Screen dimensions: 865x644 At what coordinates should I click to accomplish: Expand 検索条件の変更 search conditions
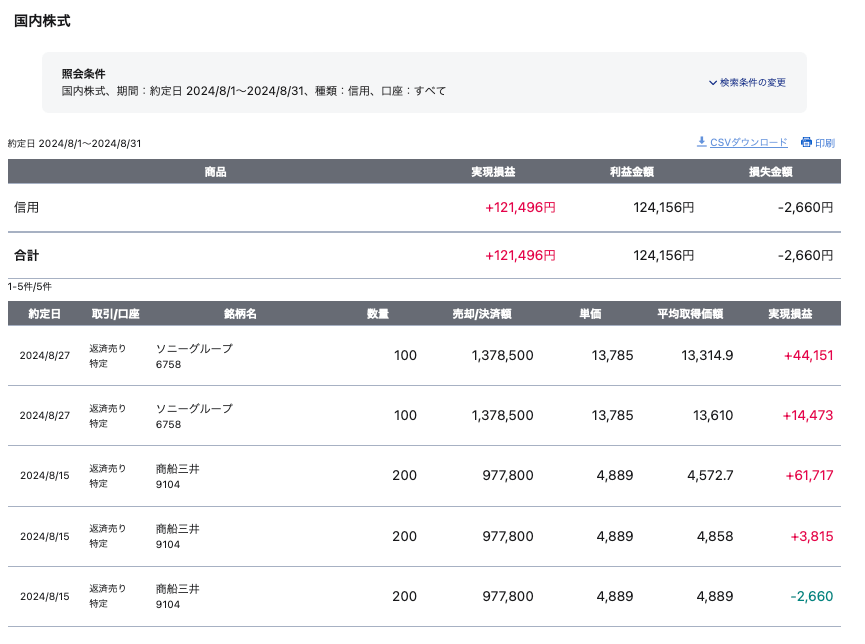click(x=752, y=83)
